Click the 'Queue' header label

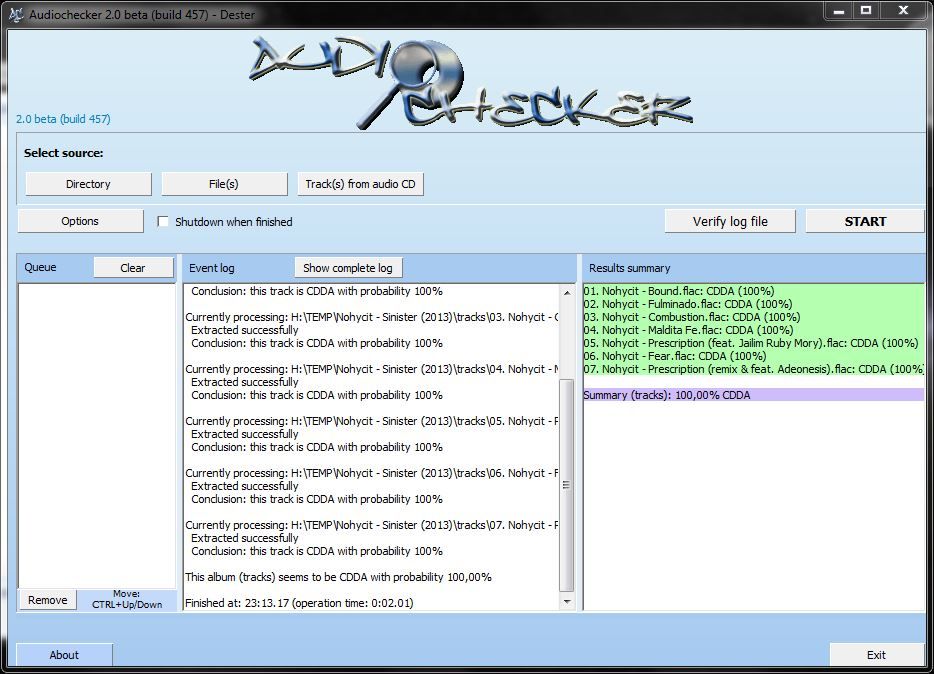(41, 267)
